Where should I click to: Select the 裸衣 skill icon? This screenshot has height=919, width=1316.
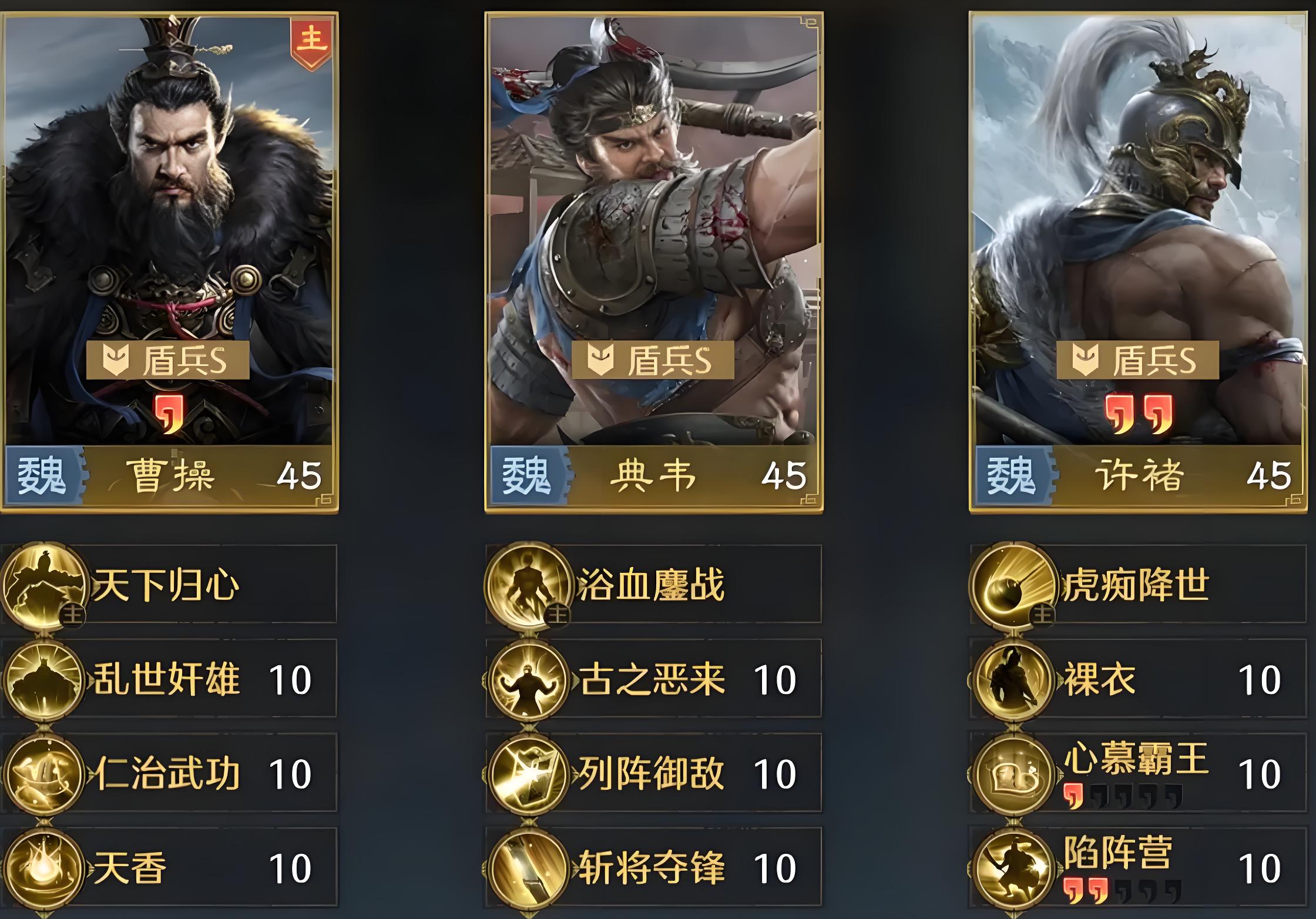(x=1012, y=680)
